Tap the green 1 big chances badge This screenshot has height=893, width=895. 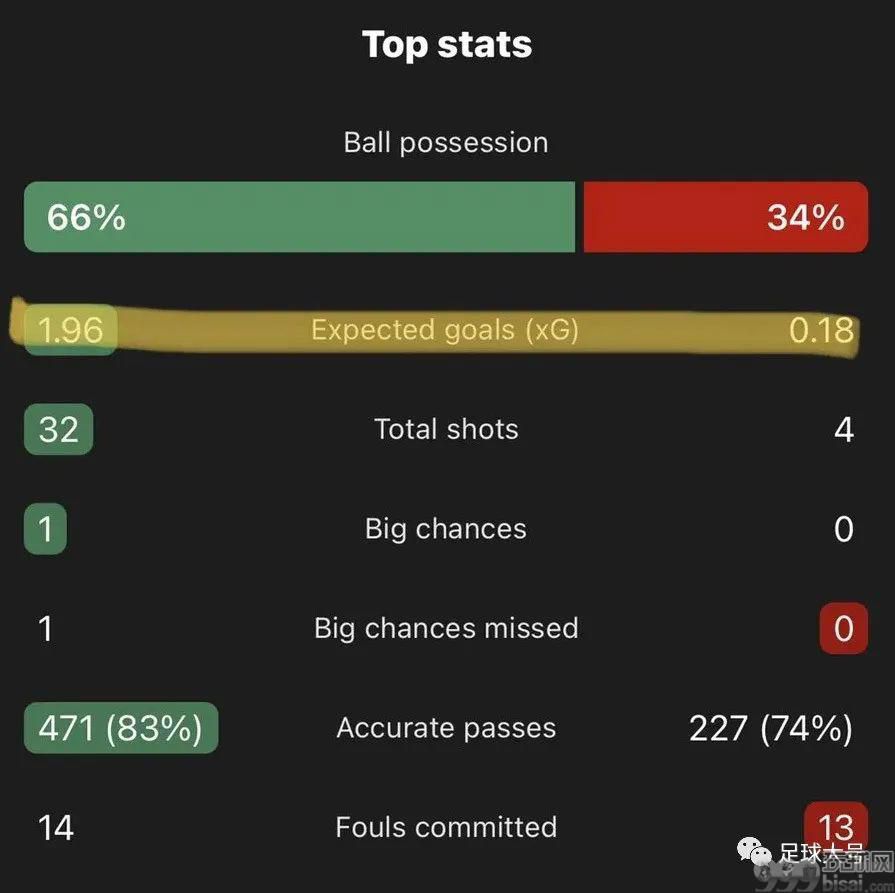click(45, 529)
